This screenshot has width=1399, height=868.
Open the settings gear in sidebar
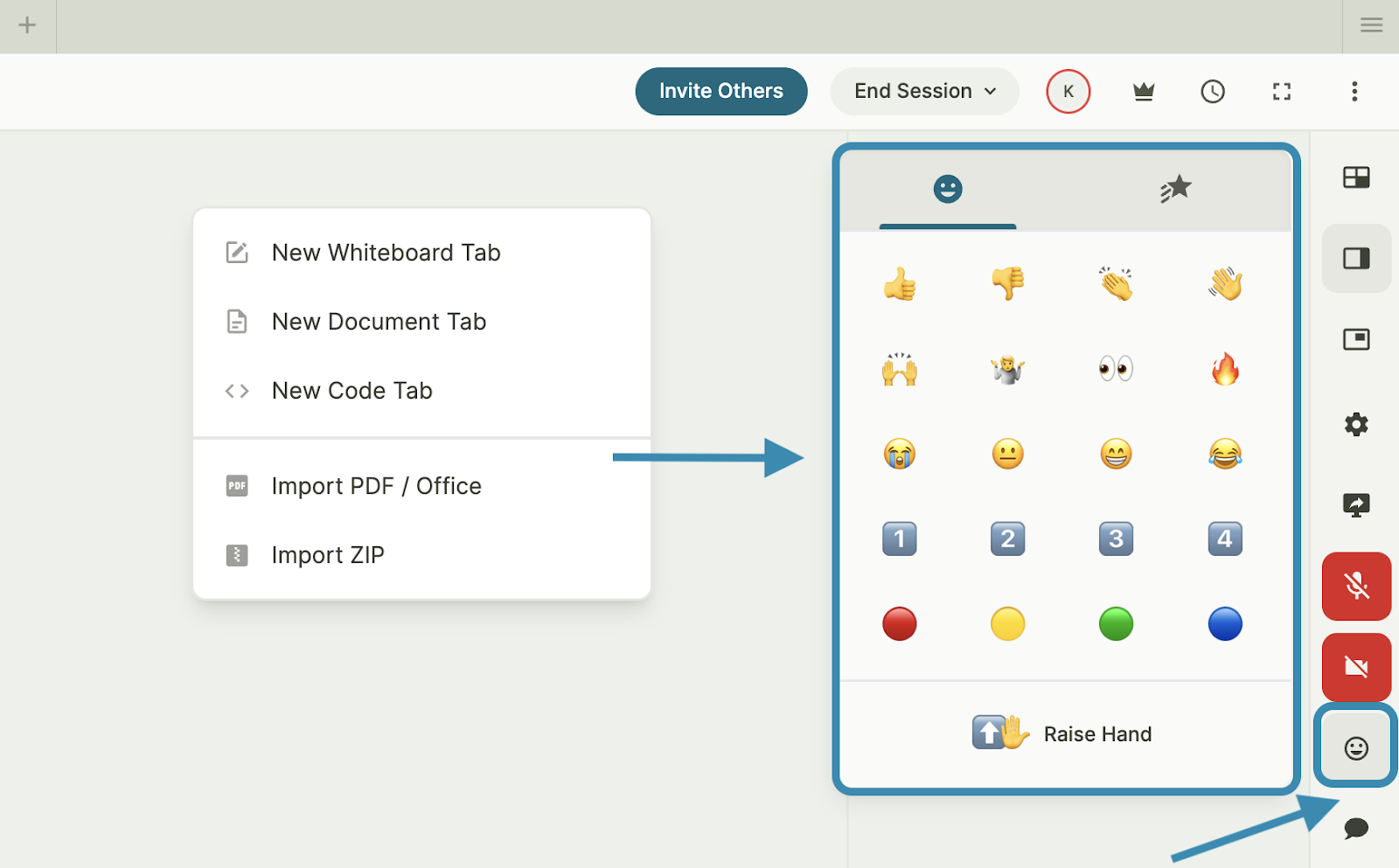pos(1355,425)
